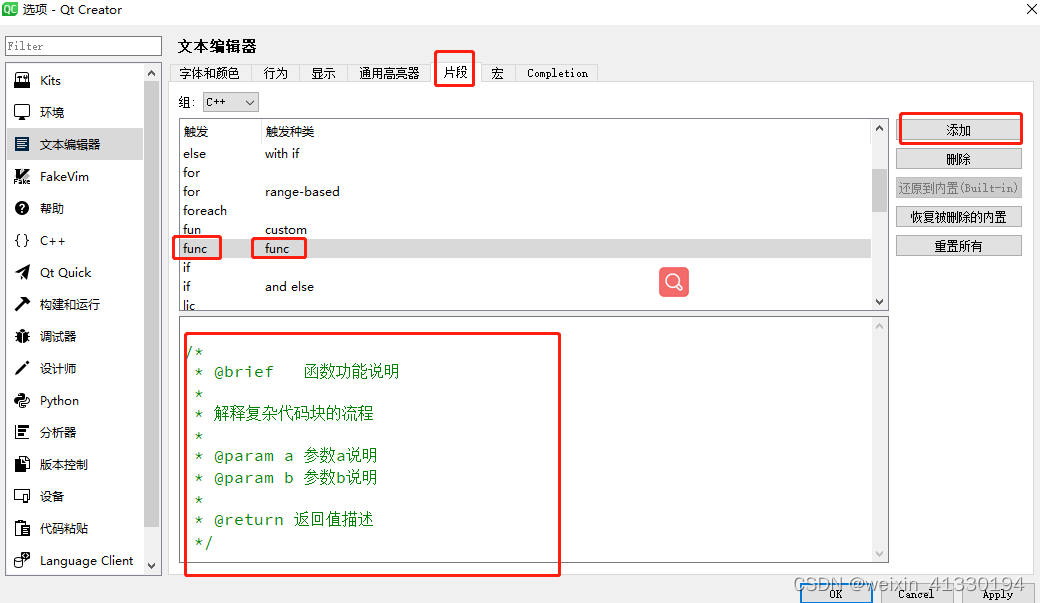Screen dimensions: 1040x603
Task: Click the red magnifier search icon
Action: click(673, 282)
